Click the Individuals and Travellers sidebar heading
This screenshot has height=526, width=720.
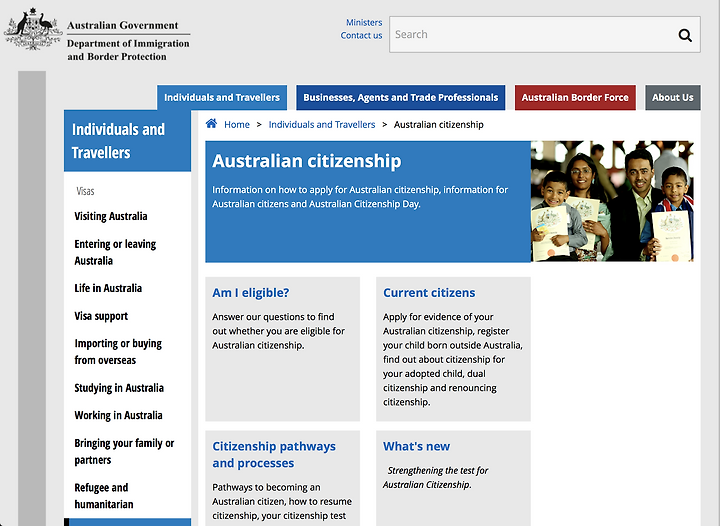(x=118, y=140)
